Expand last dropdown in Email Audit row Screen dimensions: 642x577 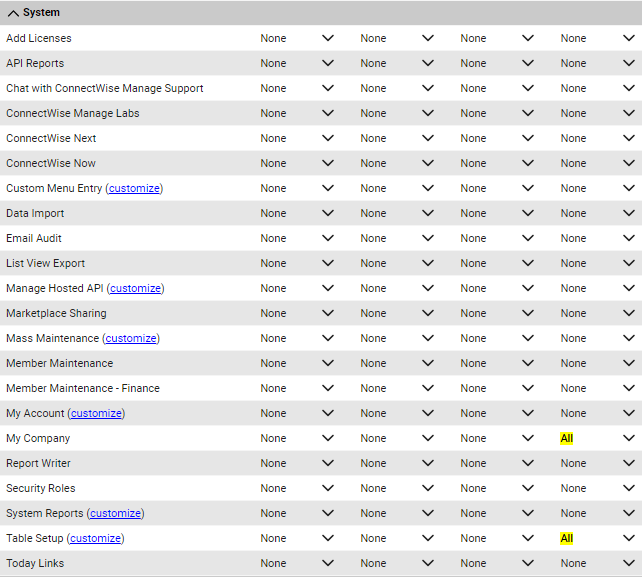597,238
